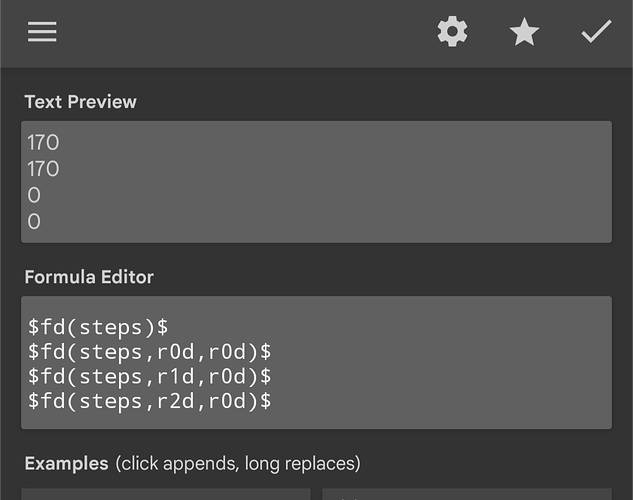Click the second example card on the right

(x=467, y=494)
